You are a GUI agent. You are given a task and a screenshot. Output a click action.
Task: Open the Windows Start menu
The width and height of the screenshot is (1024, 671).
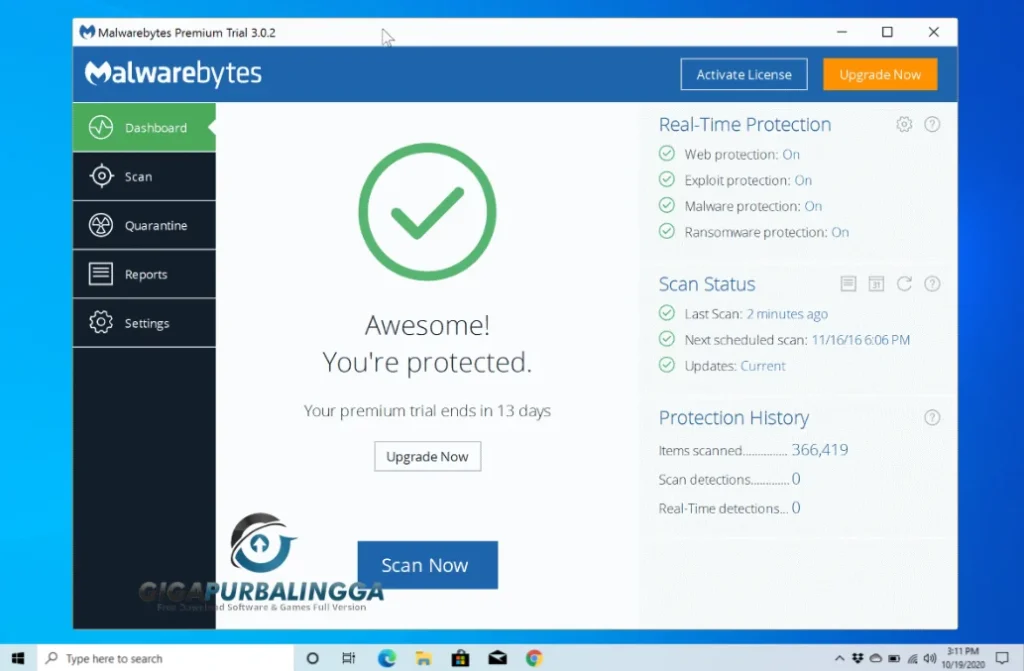(x=19, y=658)
